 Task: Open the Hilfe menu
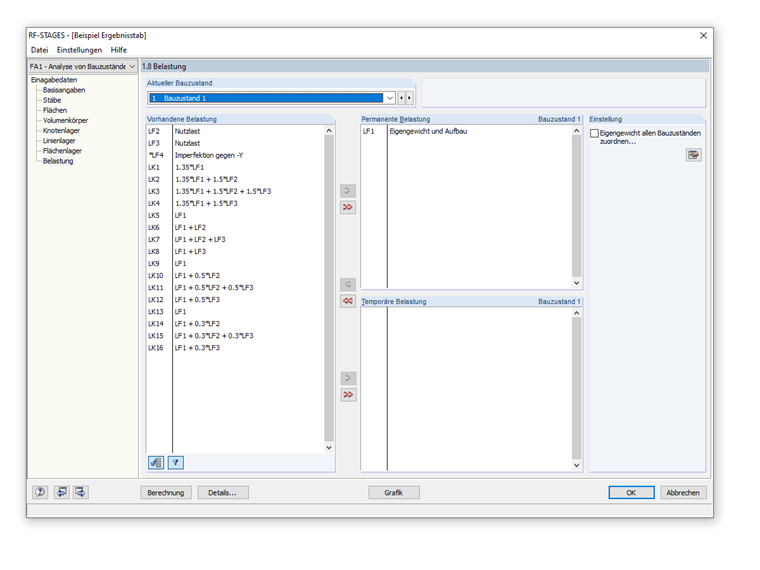point(119,50)
